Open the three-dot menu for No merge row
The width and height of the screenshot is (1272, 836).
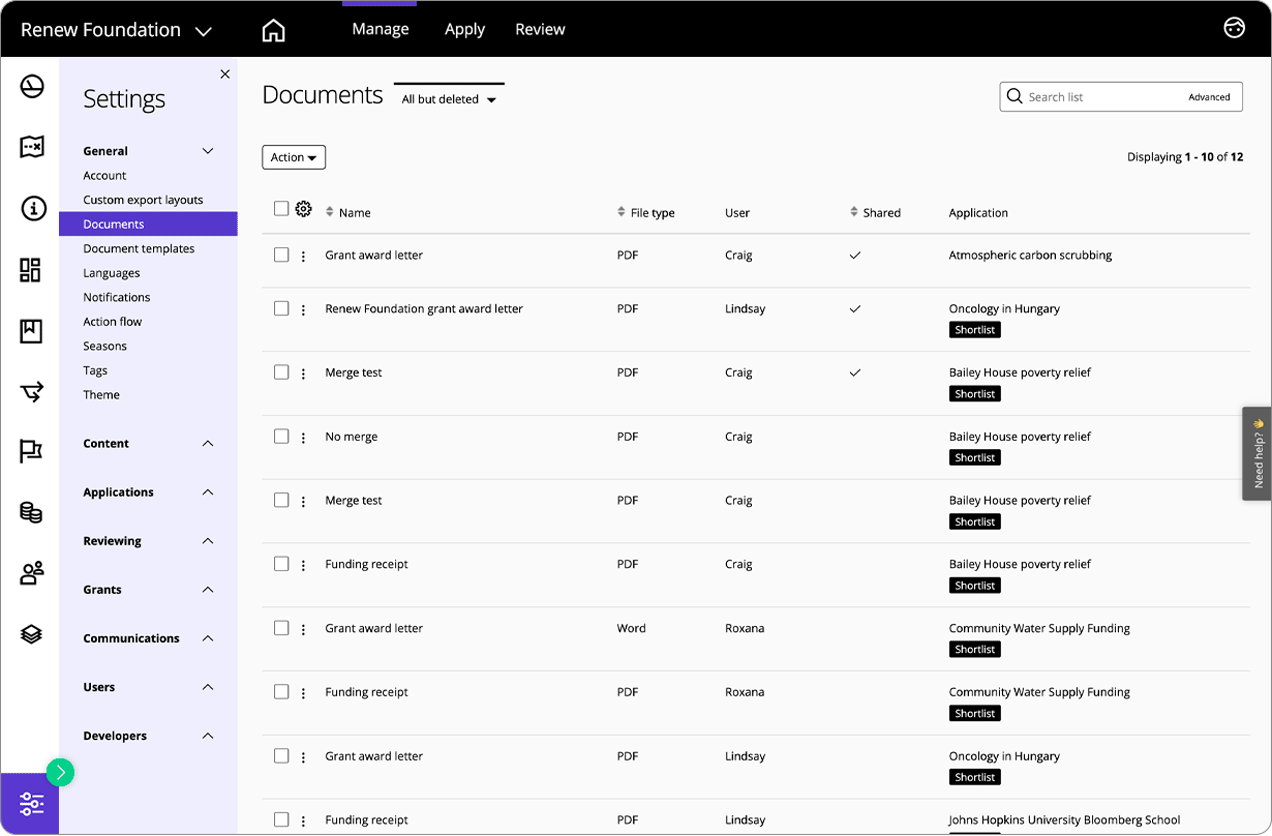304,438
